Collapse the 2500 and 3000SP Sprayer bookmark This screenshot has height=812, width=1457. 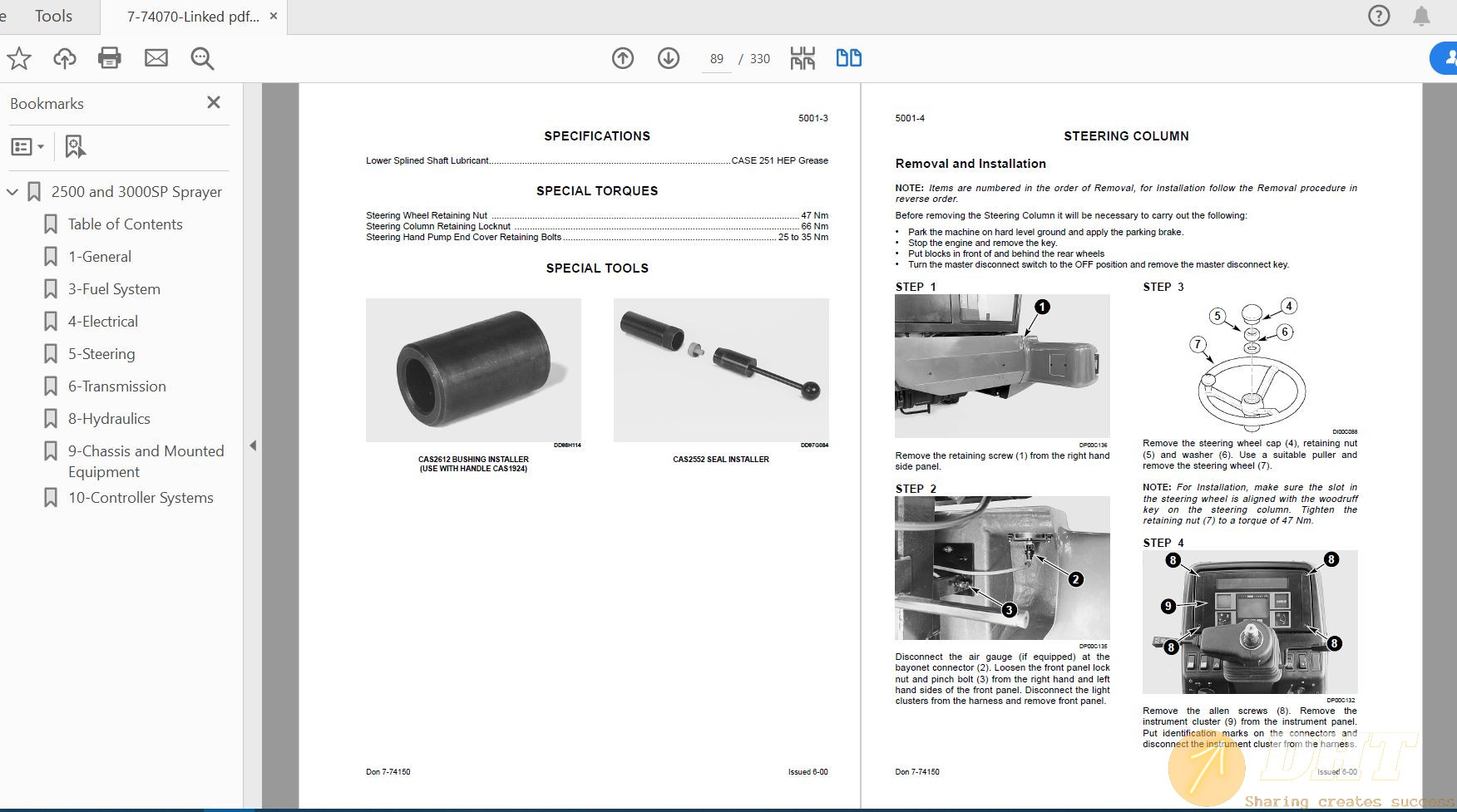click(x=12, y=192)
